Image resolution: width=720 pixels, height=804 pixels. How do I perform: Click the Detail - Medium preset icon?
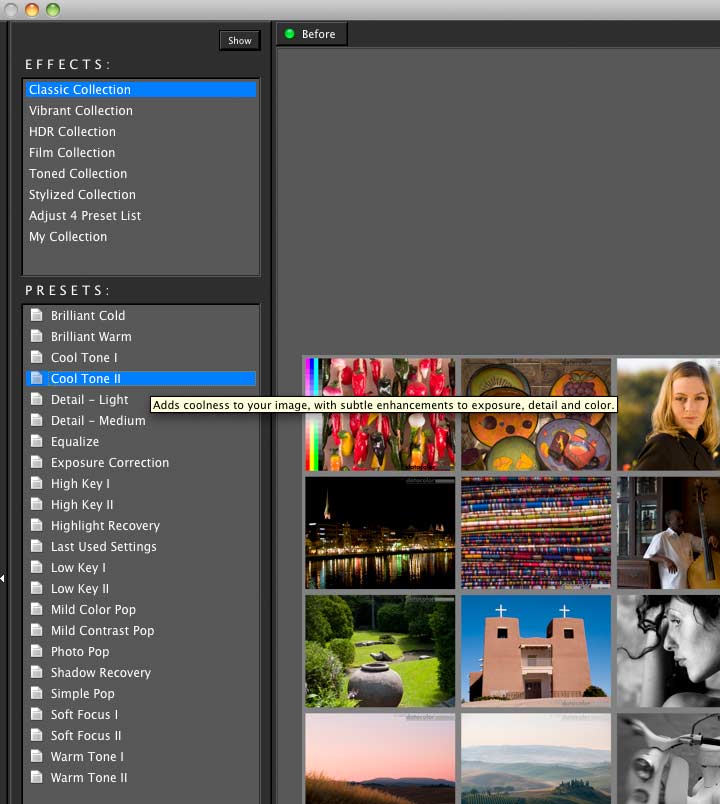point(36,420)
